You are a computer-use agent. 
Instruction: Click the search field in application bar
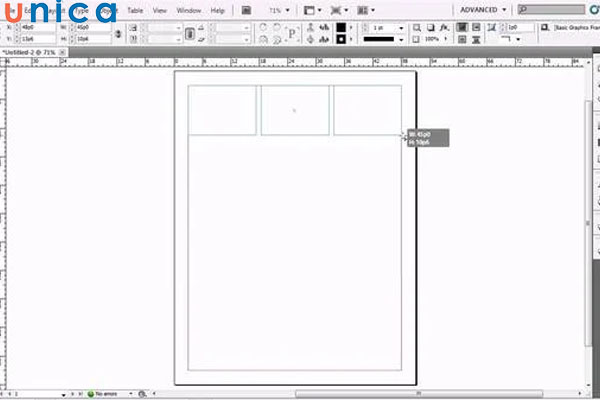[551, 10]
